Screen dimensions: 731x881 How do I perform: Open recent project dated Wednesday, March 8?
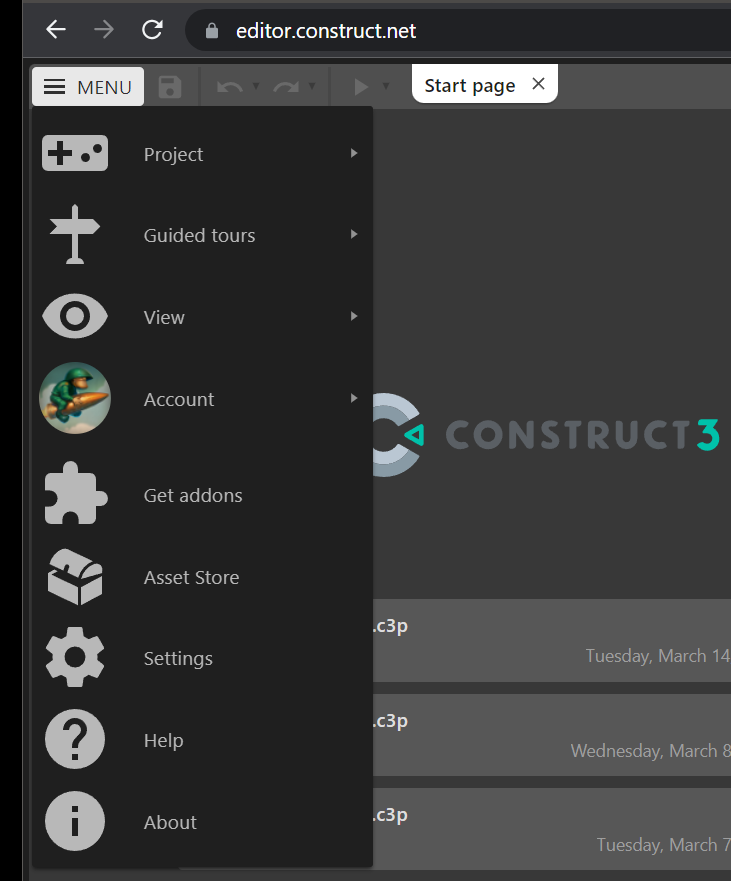click(552, 735)
